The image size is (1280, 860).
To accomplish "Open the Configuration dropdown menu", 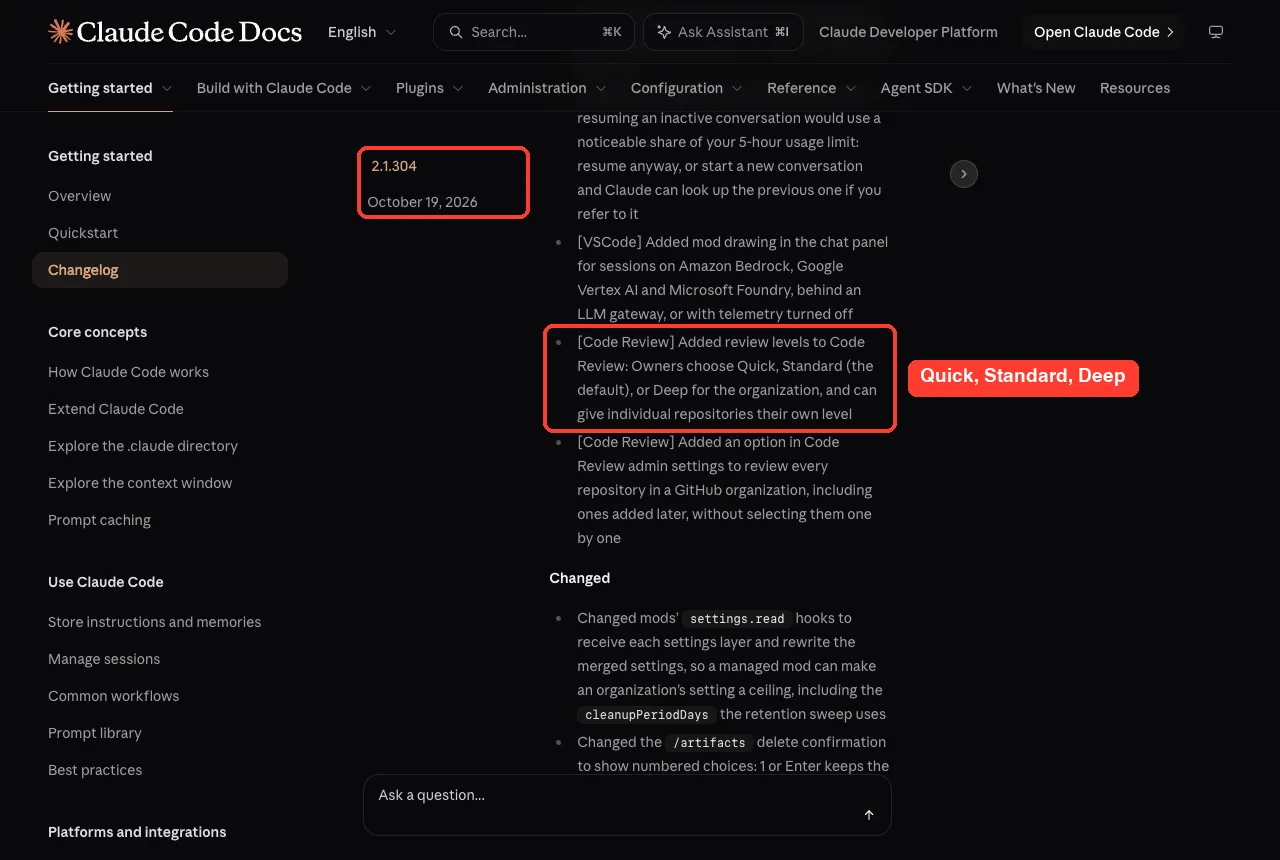I will click(687, 88).
